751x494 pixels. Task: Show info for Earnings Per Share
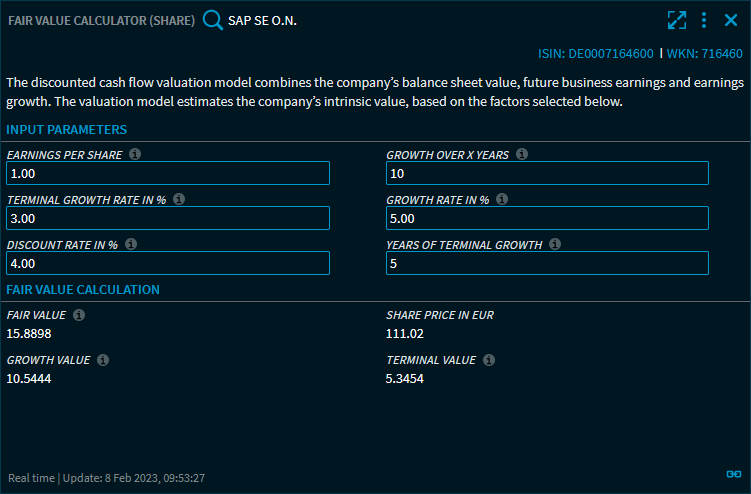point(135,155)
